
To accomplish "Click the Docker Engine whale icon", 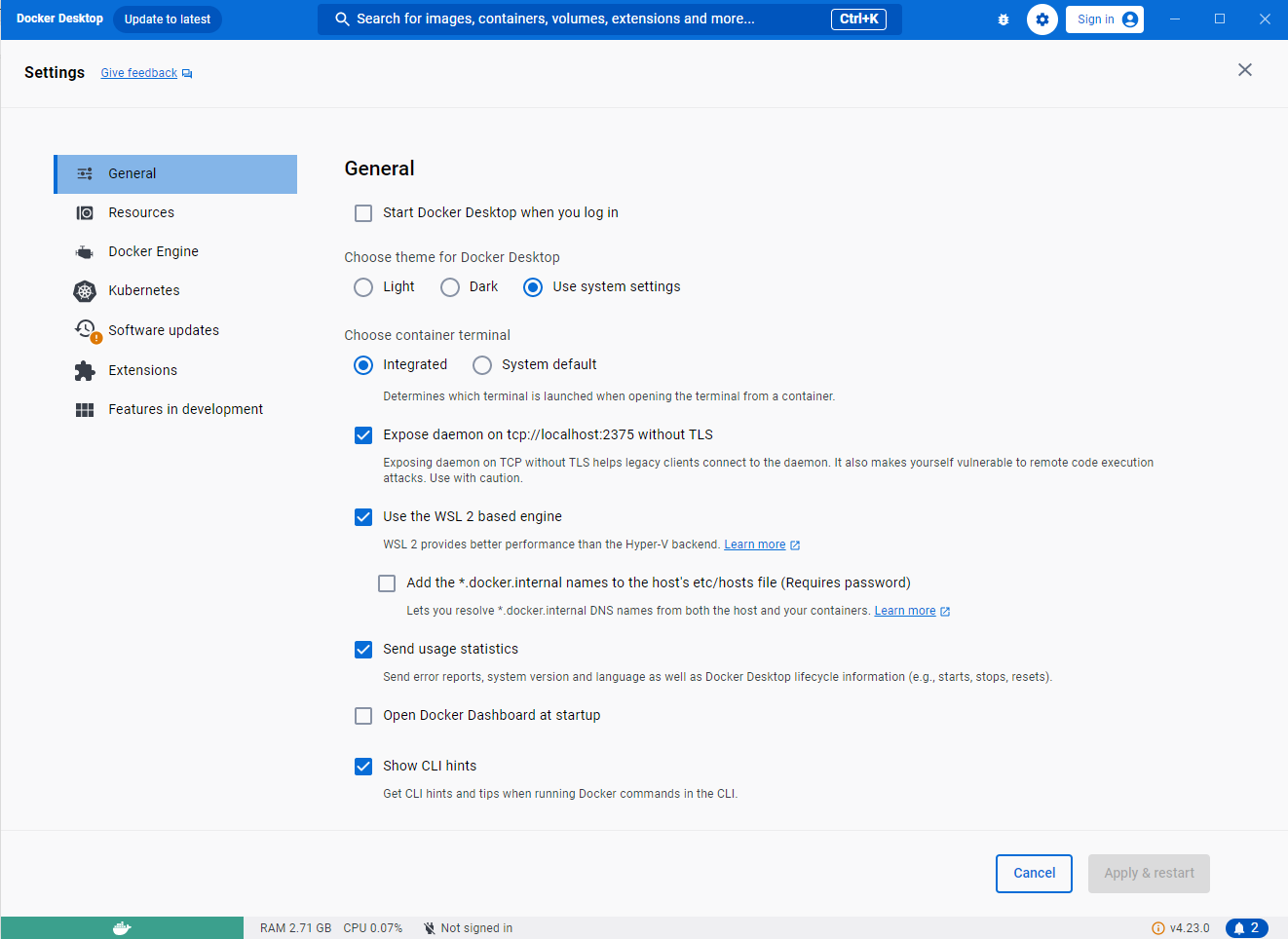I will (85, 252).
